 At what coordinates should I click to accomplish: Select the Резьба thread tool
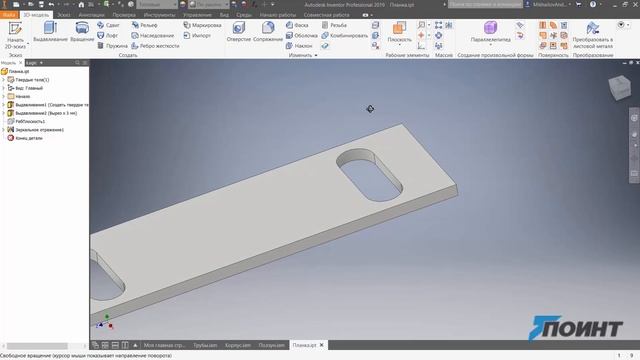pos(334,25)
